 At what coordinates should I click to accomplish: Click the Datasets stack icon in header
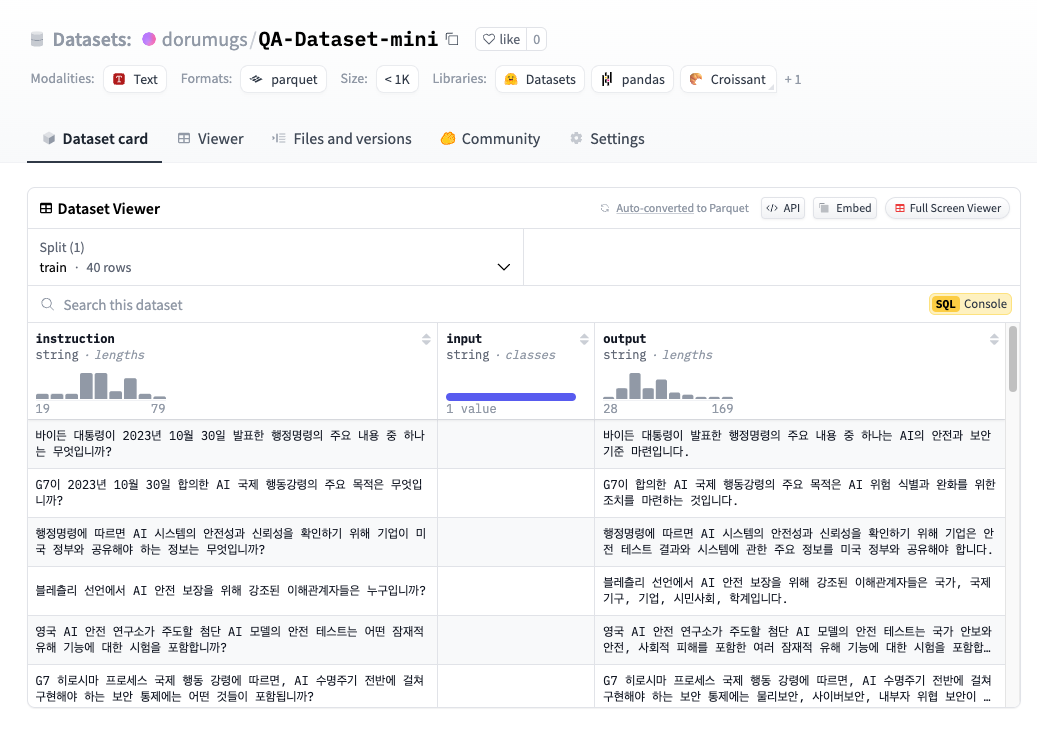click(x=37, y=39)
